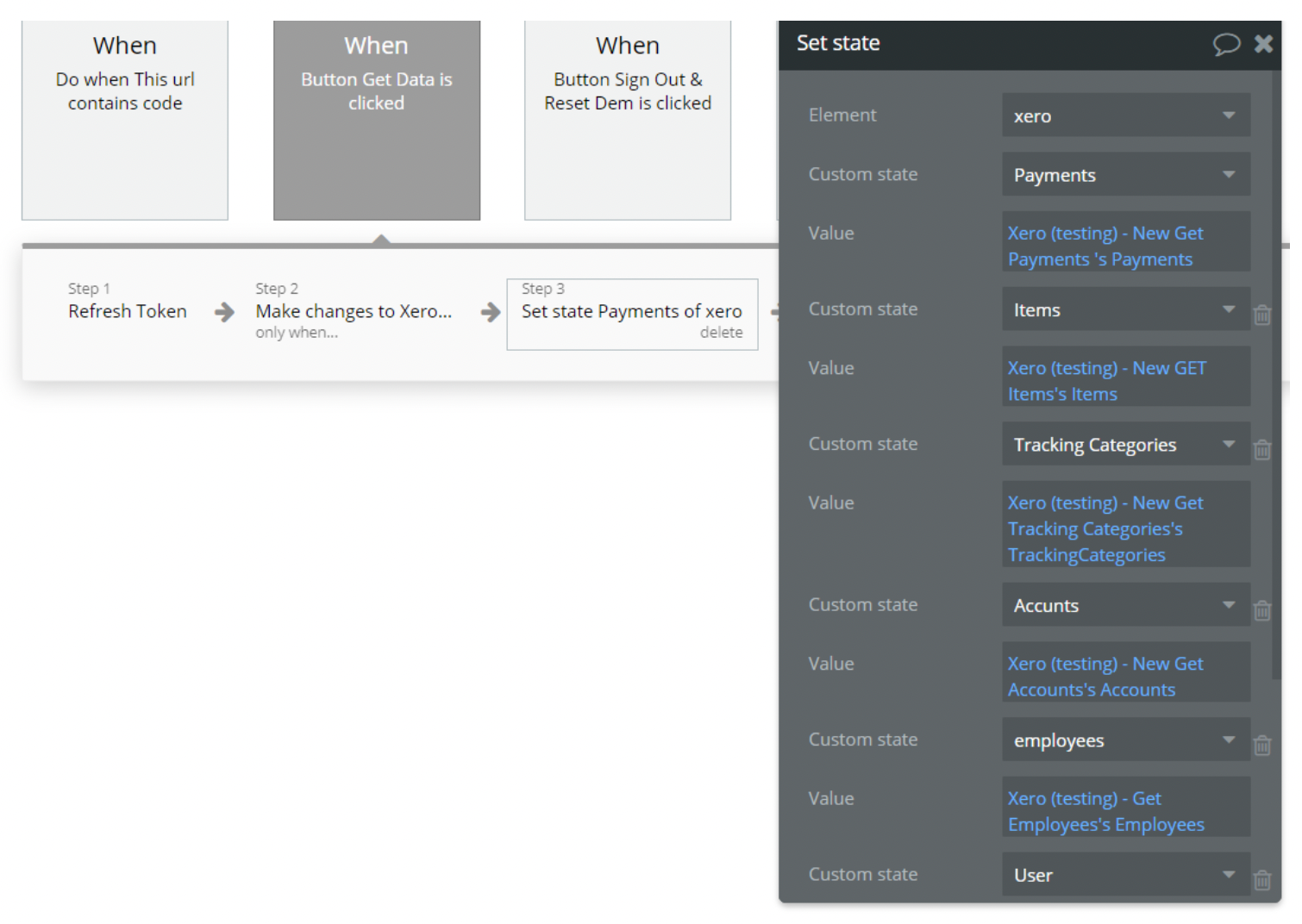Edit the Get Employees's Employees value expression

[1126, 808]
